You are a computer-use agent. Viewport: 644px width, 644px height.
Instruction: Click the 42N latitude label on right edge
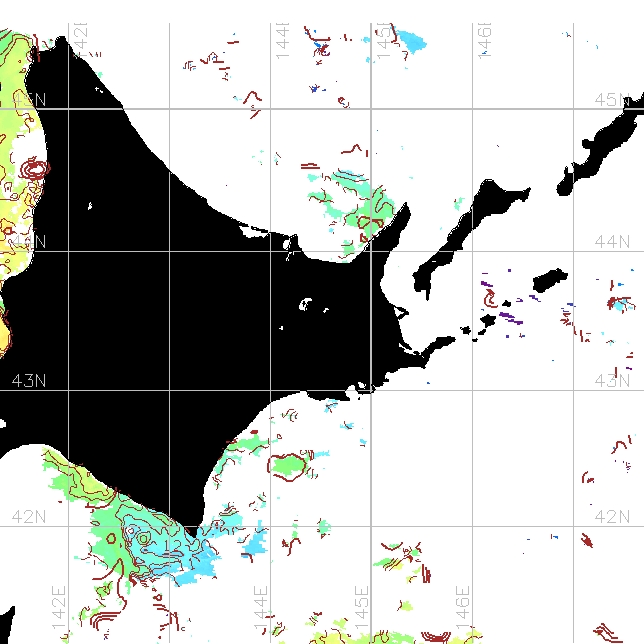[612, 517]
